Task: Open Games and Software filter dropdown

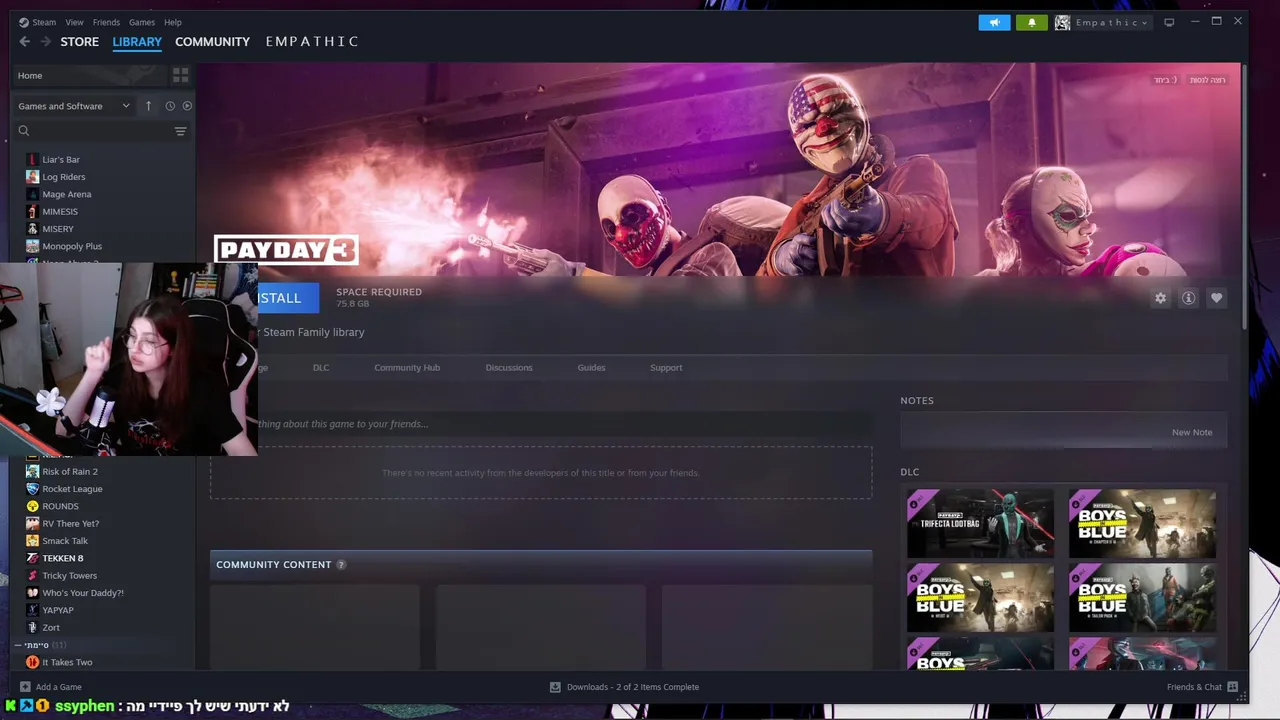Action: 74,106
